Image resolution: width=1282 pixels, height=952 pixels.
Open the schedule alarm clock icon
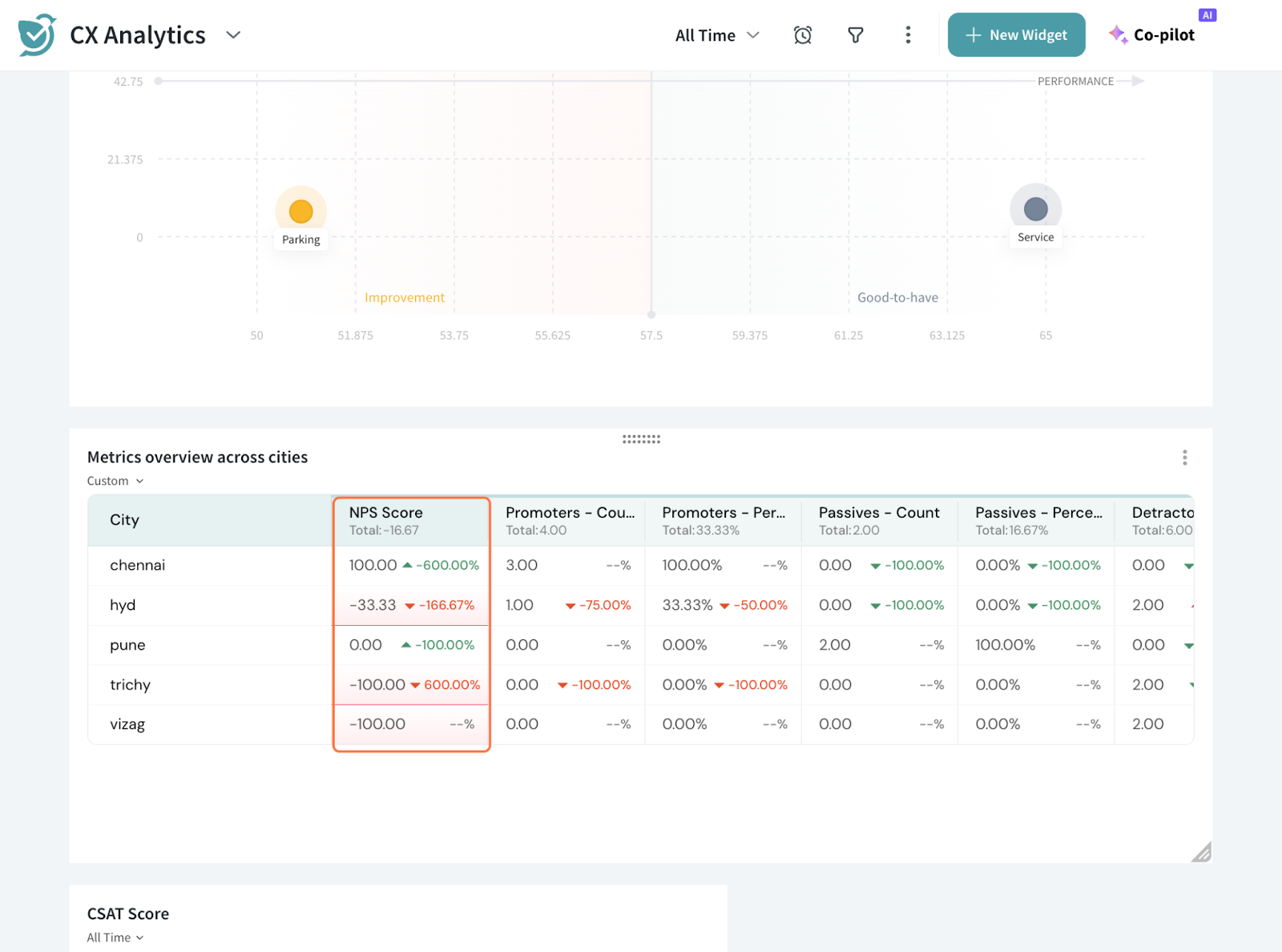pyautogui.click(x=802, y=35)
